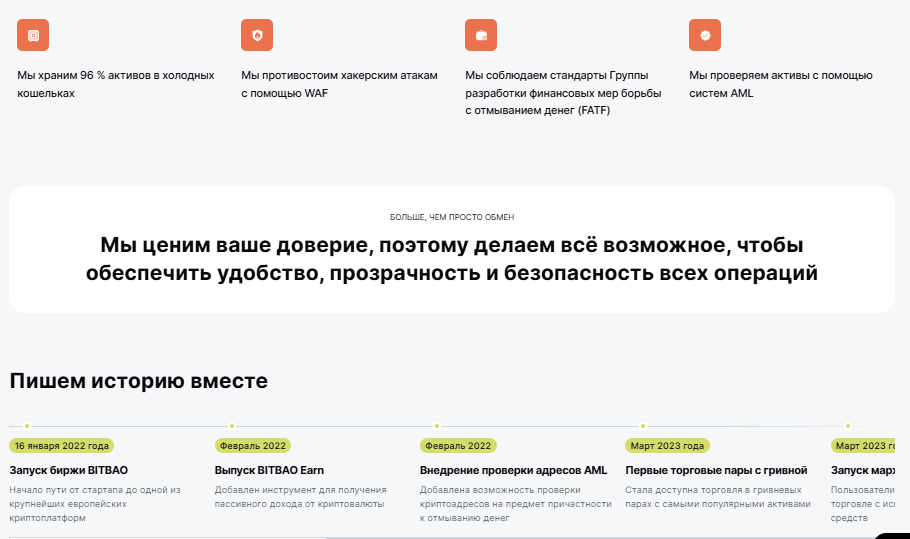Viewport: 910px width, 539px height.
Task: Select timeline dot above the AML address check milestone
Action: click(437, 426)
